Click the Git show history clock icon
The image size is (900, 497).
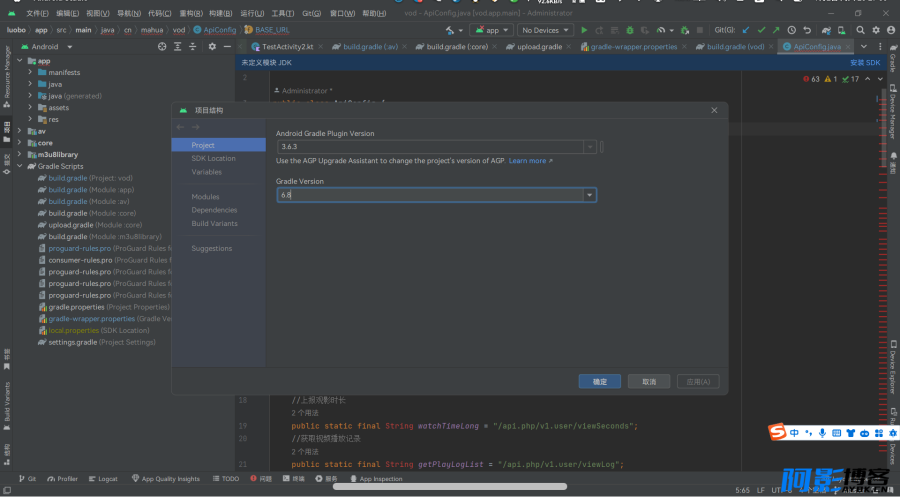tap(792, 30)
